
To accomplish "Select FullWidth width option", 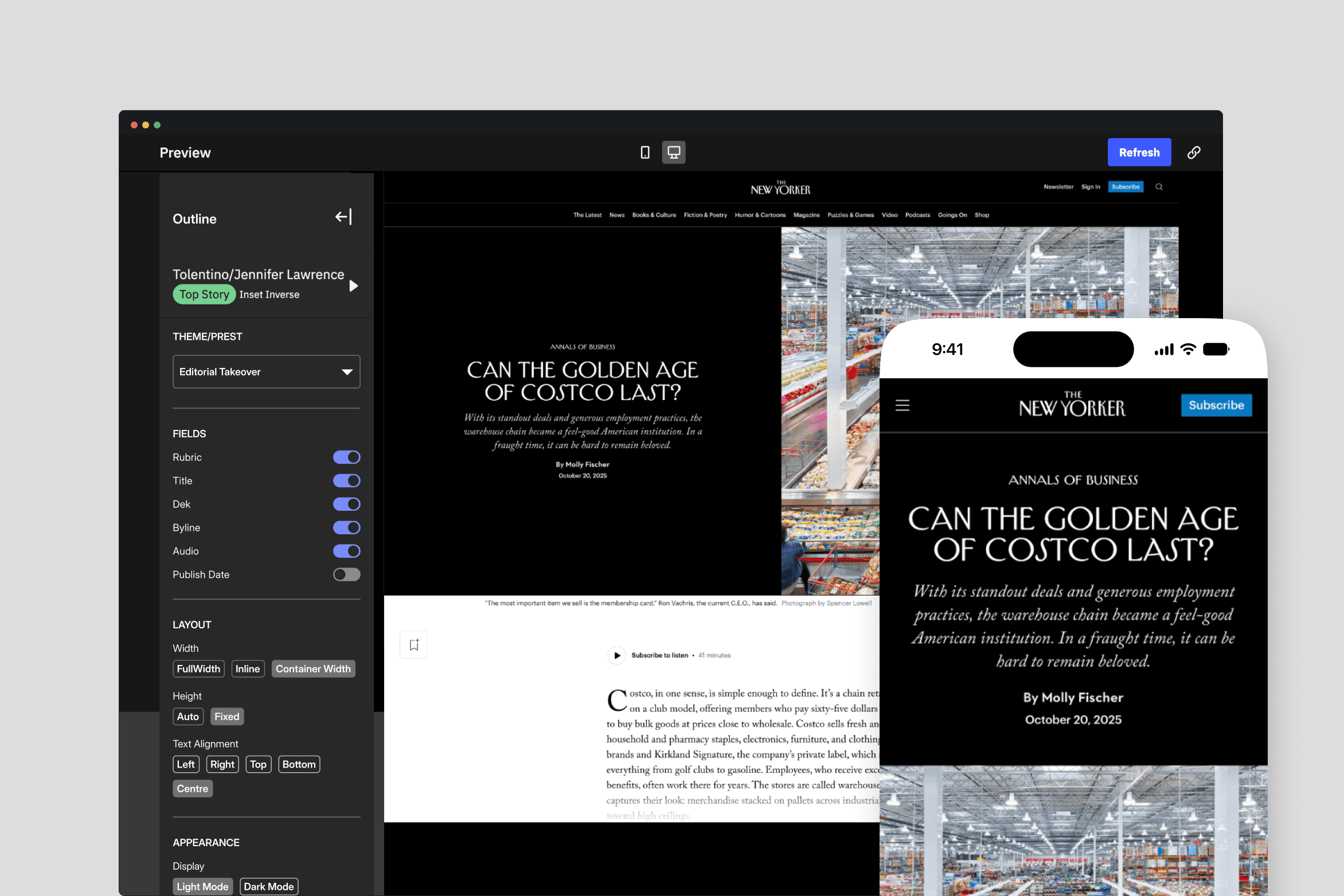I will click(198, 669).
